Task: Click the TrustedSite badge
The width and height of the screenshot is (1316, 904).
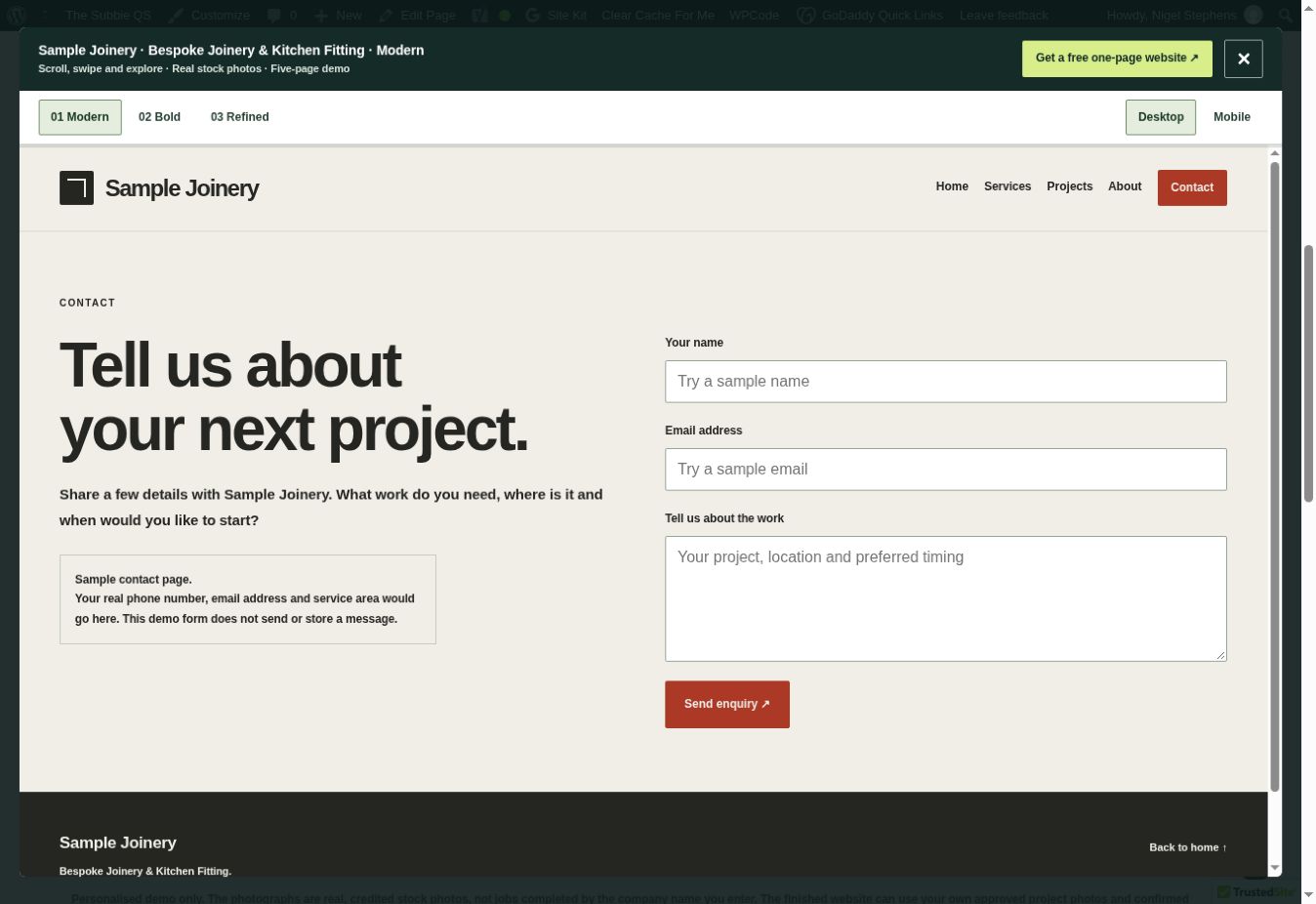Action: point(1255,891)
